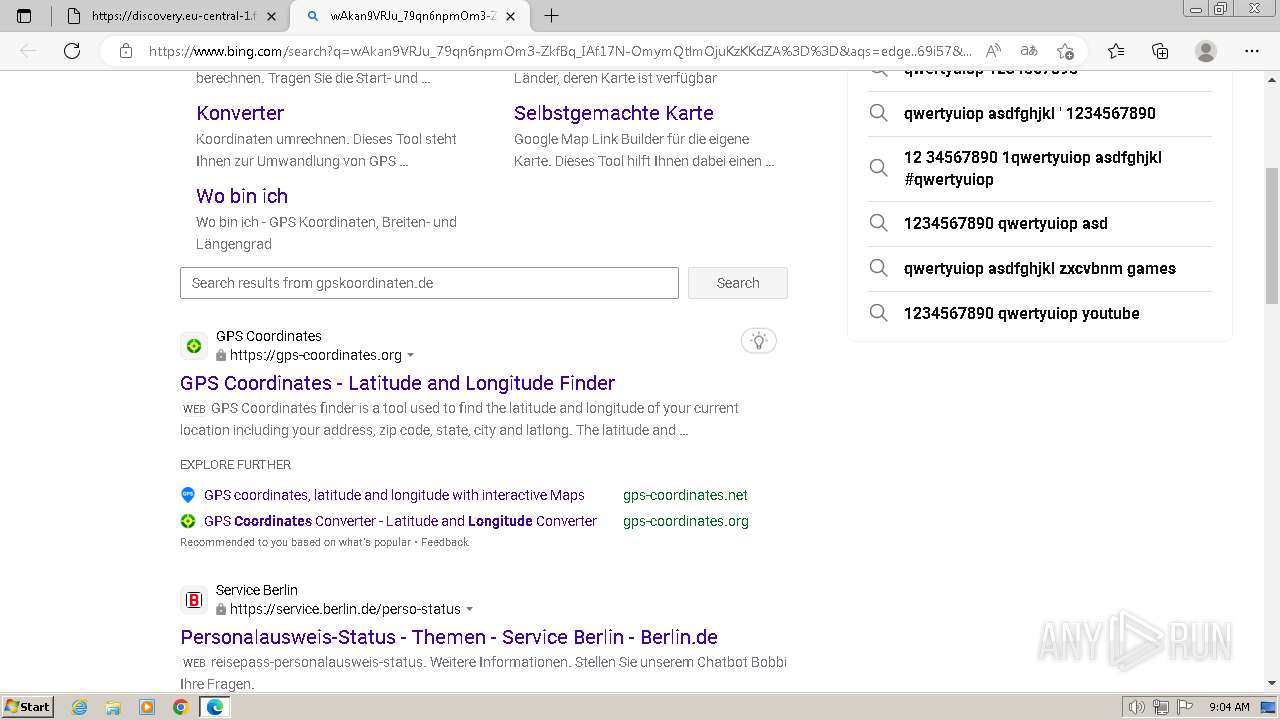This screenshot has height=720, width=1280.
Task: View site information lock icon
Action: pos(126,51)
